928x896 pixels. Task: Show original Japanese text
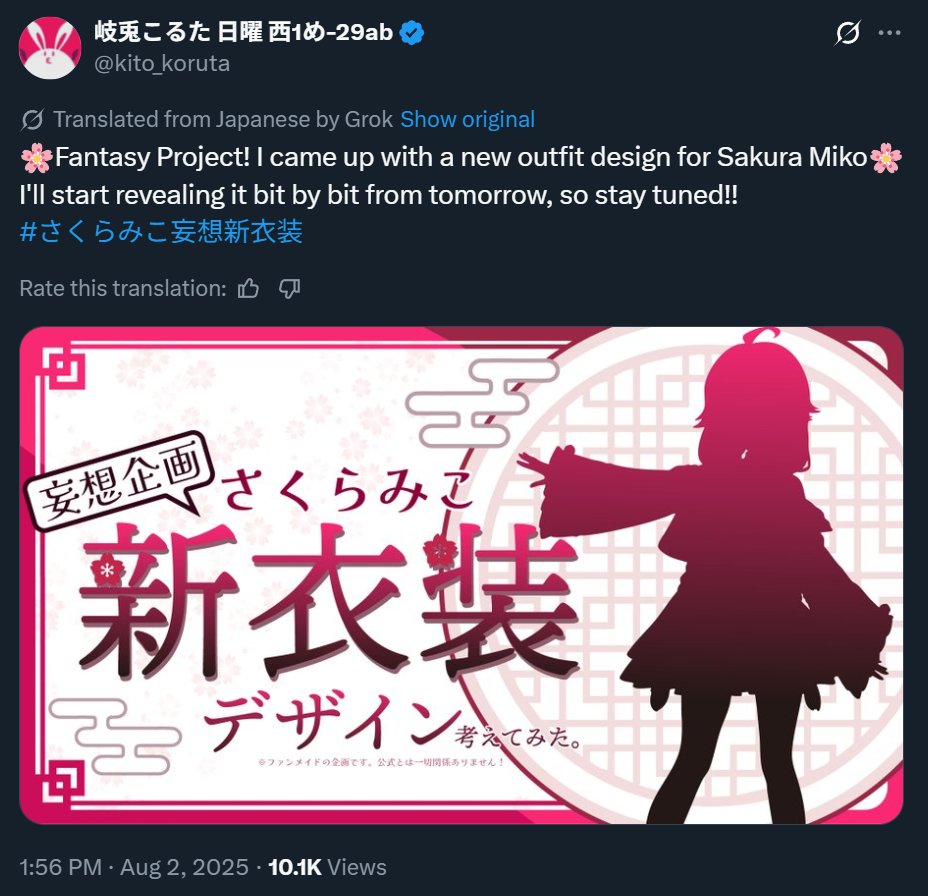tap(468, 120)
